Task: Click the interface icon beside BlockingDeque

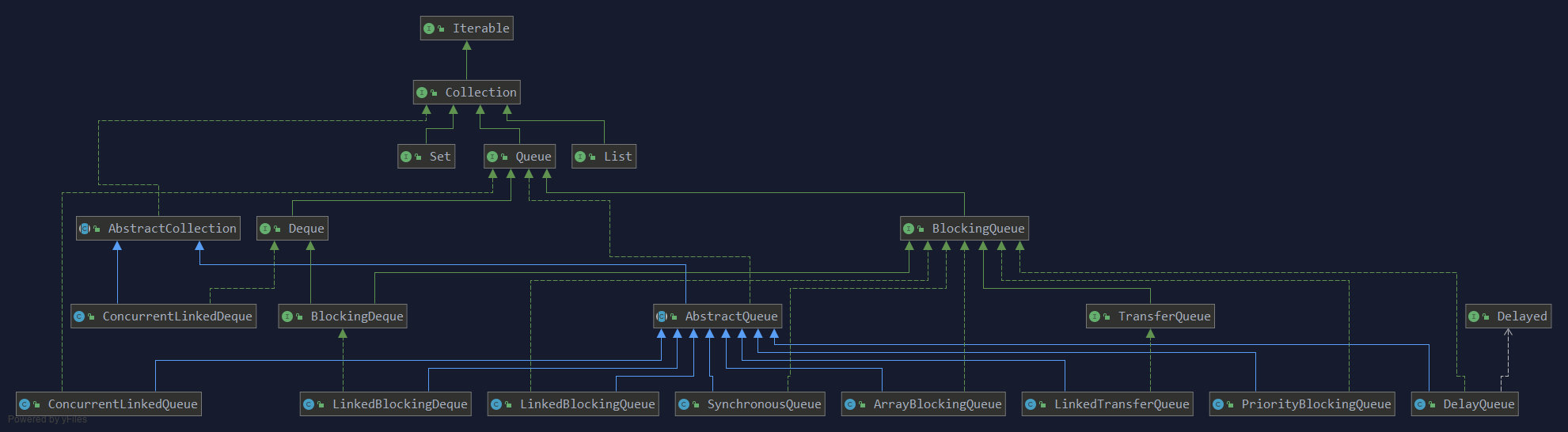Action: pyautogui.click(x=287, y=316)
